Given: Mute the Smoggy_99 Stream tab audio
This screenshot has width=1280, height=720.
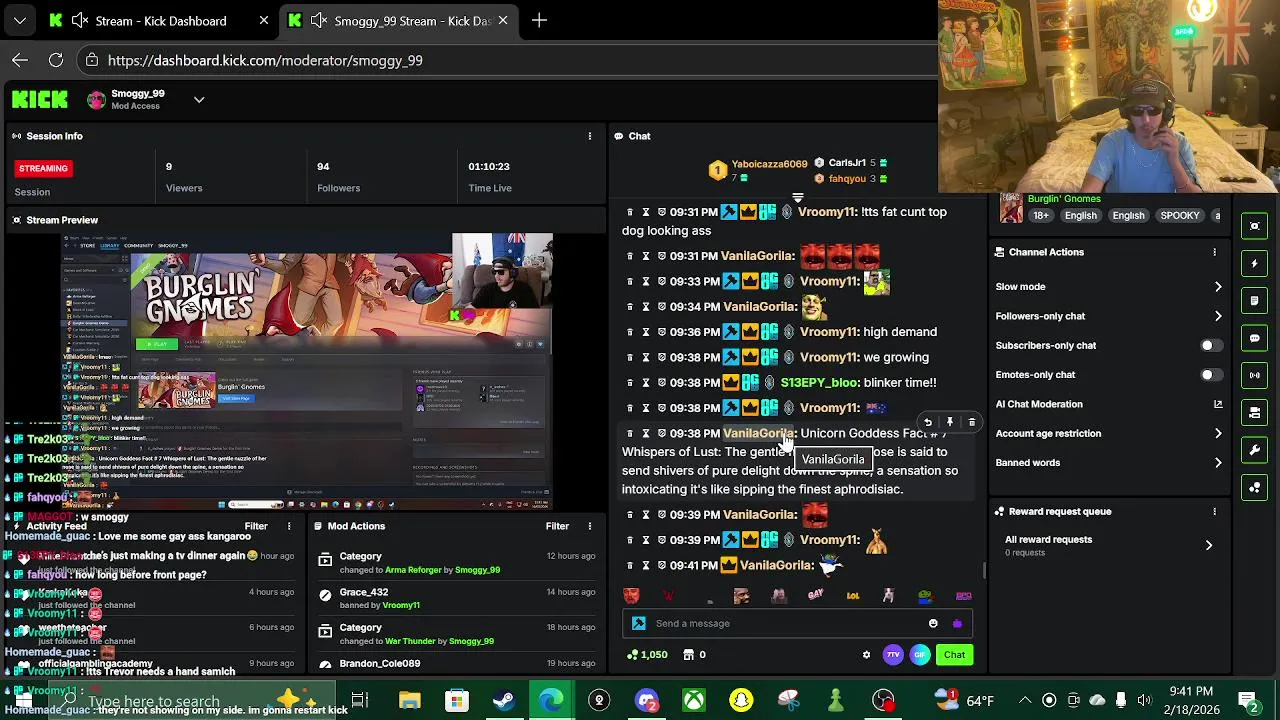Looking at the screenshot, I should [318, 20].
